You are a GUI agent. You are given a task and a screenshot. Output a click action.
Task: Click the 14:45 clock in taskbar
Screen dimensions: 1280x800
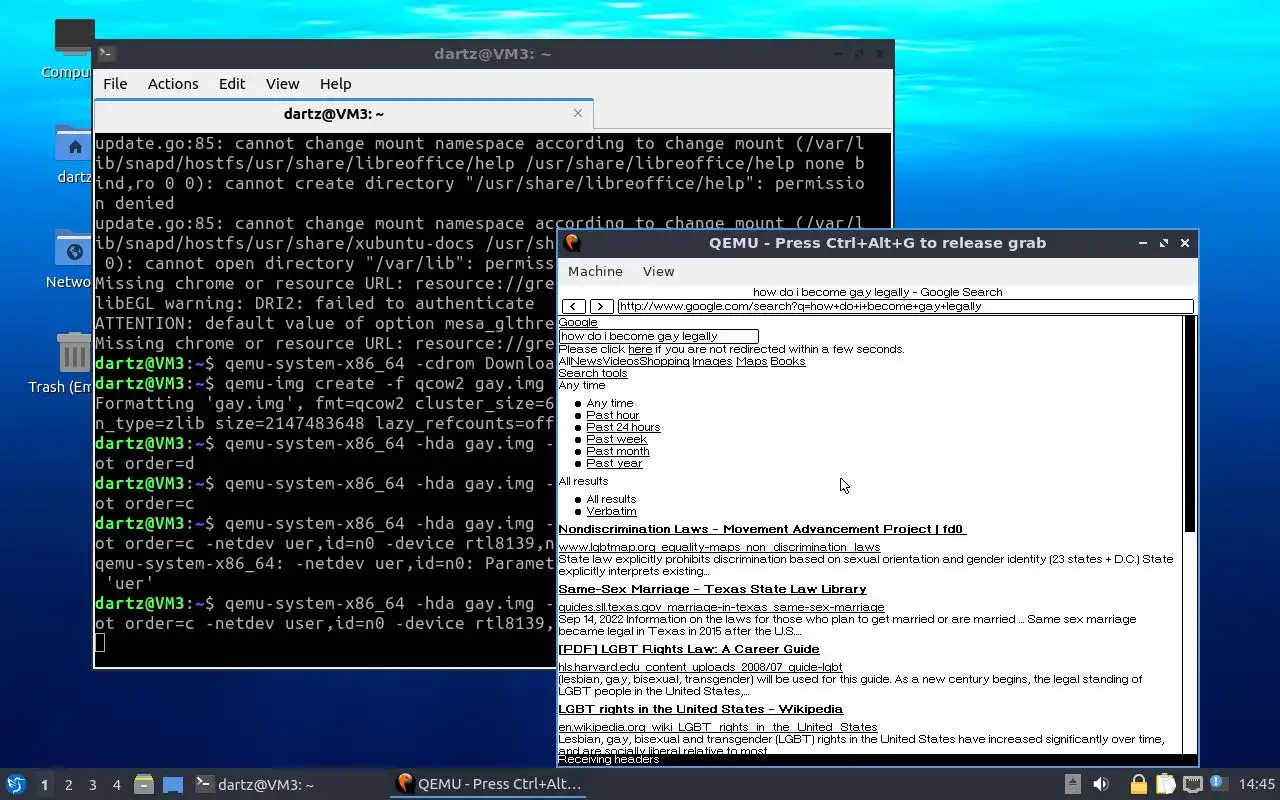(1256, 785)
